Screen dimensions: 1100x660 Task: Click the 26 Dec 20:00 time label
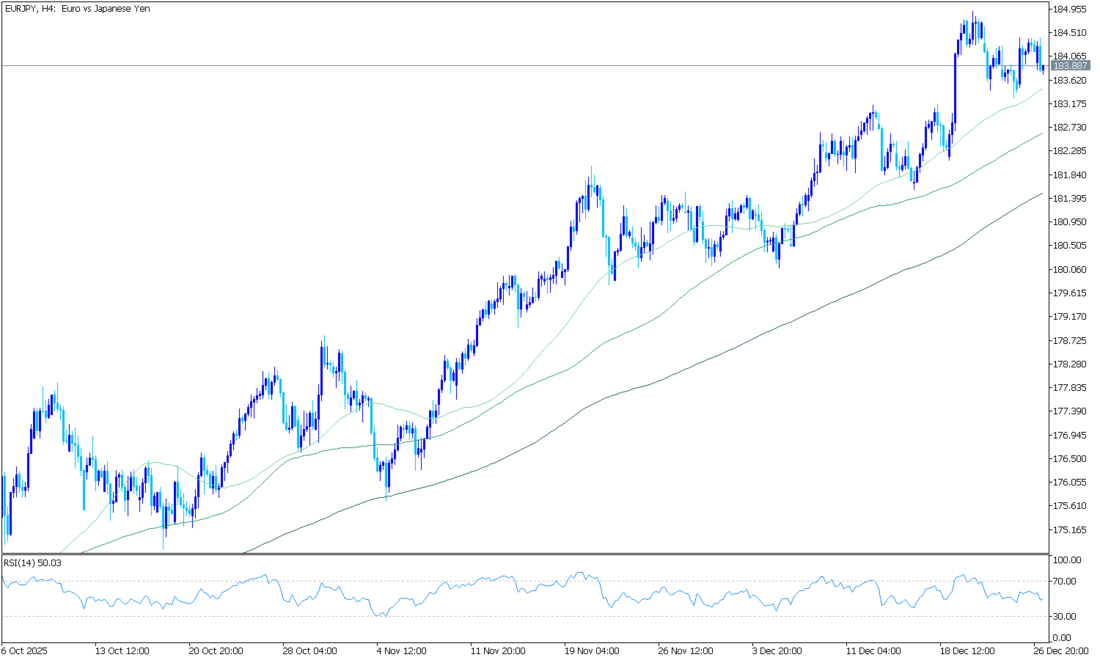point(1062,649)
